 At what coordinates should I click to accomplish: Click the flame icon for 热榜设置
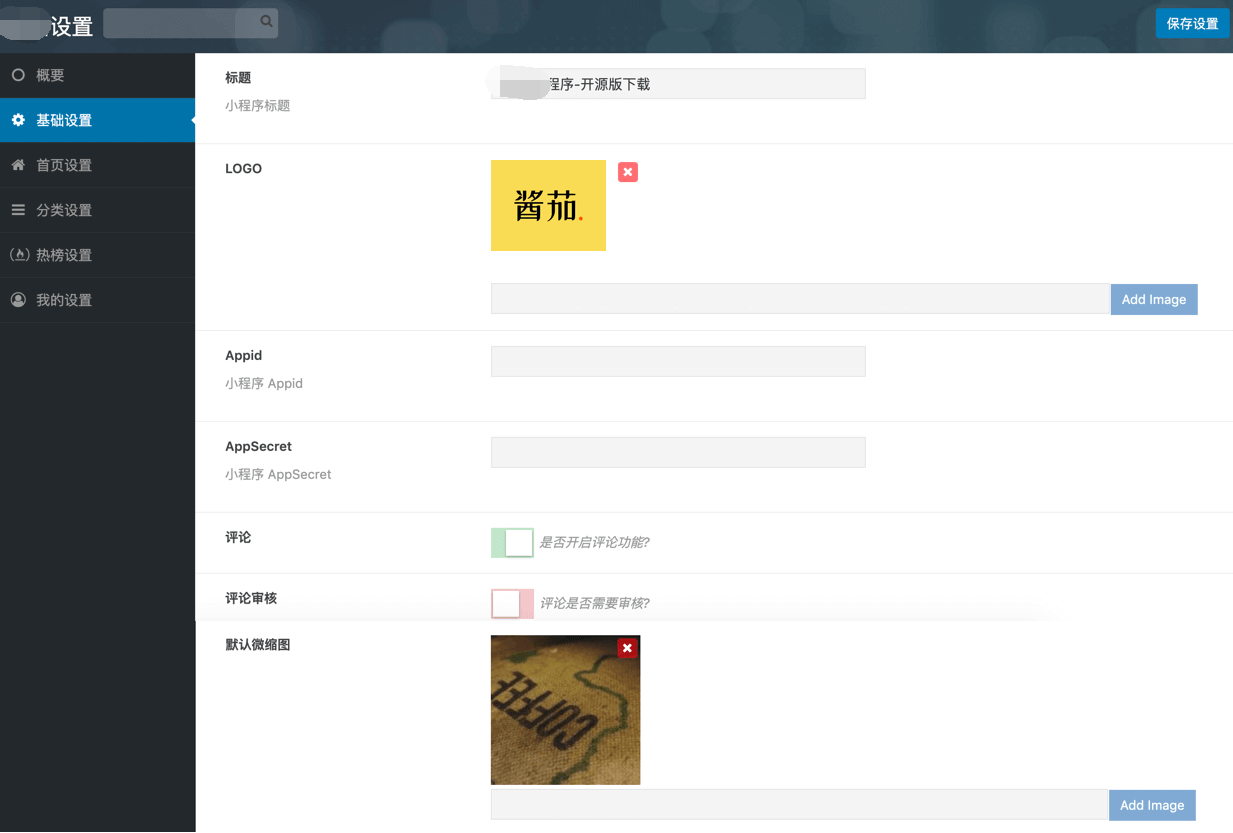[x=19, y=255]
